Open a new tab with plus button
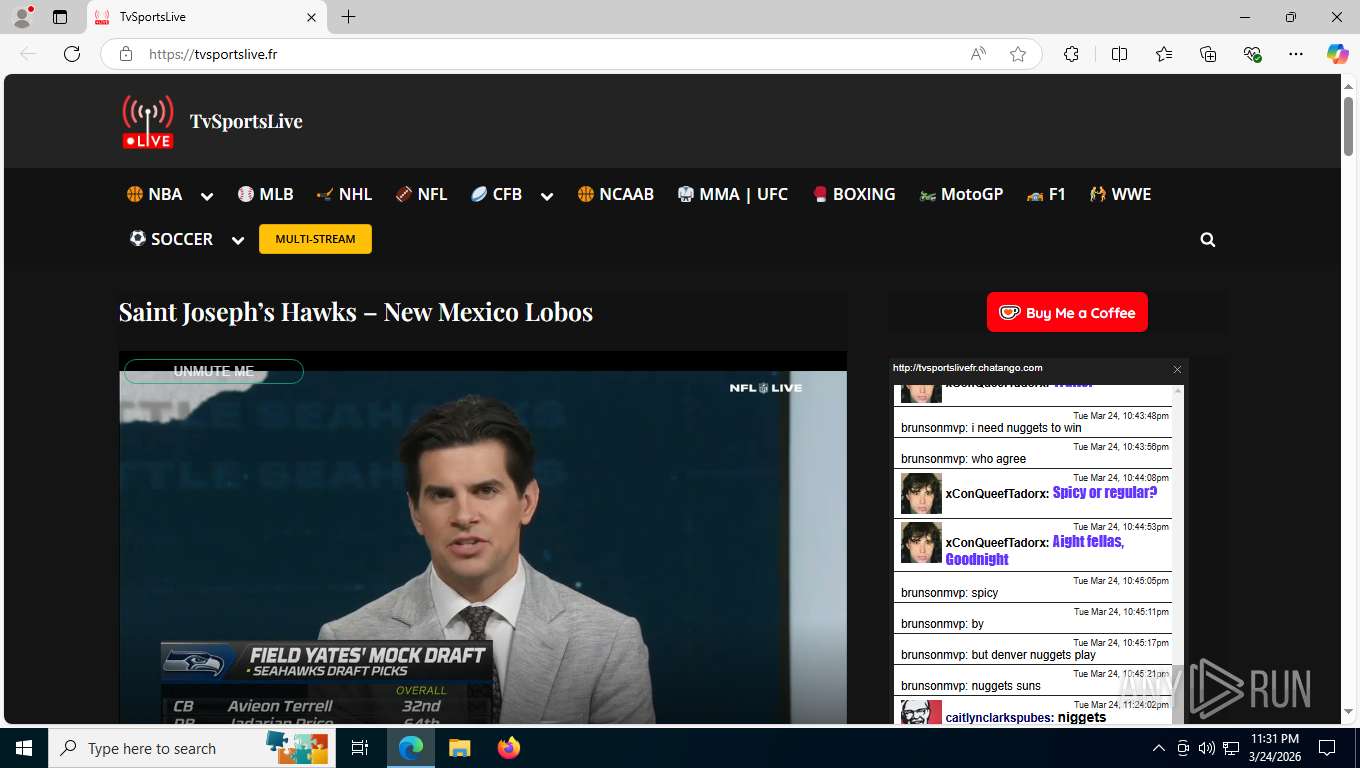The image size is (1360, 768). pos(348,17)
